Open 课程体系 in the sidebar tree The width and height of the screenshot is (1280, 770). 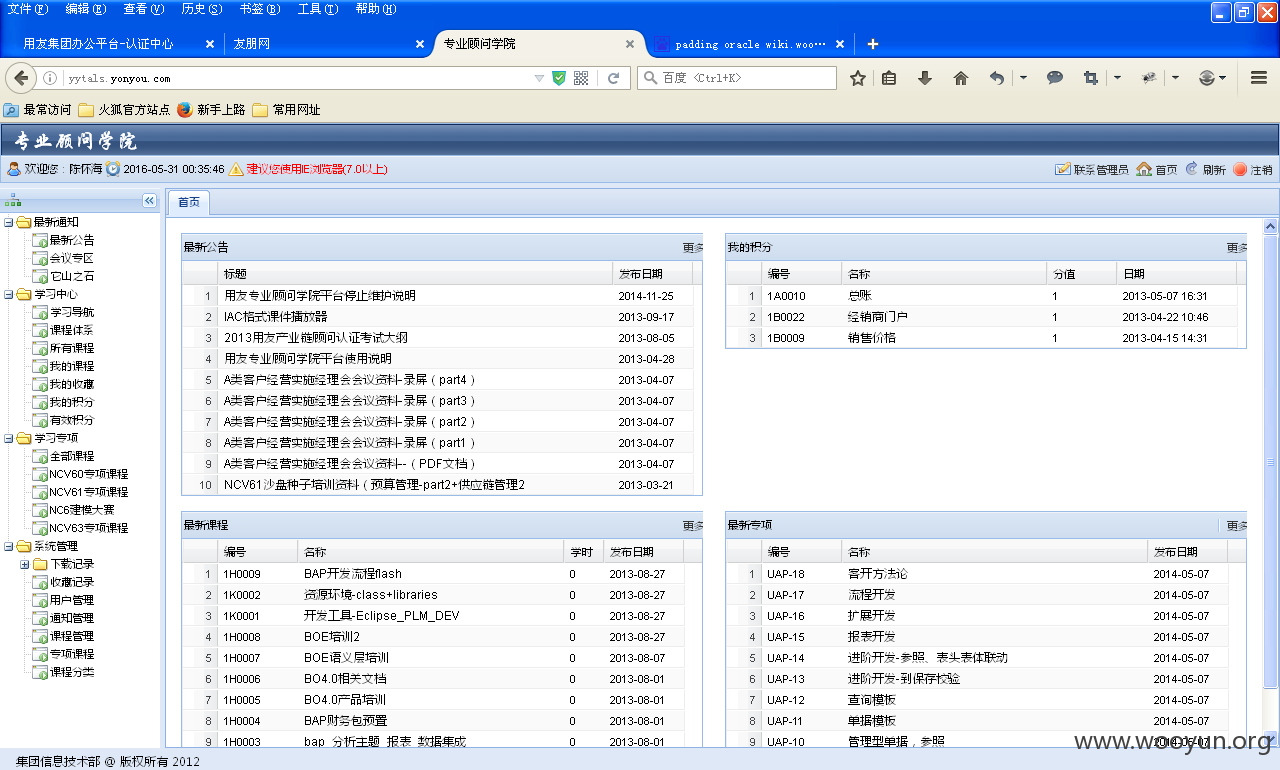(x=72, y=330)
